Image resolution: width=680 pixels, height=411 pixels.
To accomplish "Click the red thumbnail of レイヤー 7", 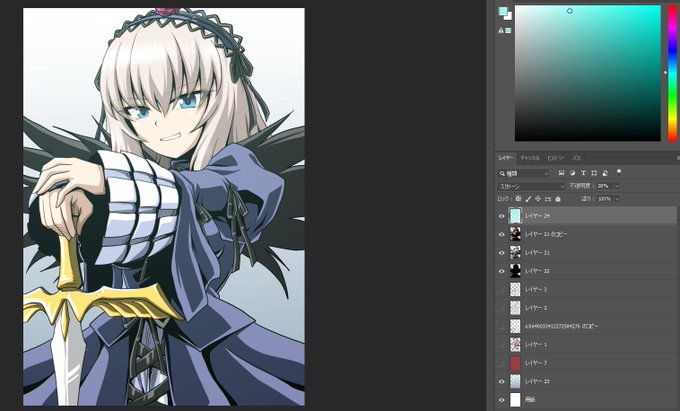I will 515,363.
